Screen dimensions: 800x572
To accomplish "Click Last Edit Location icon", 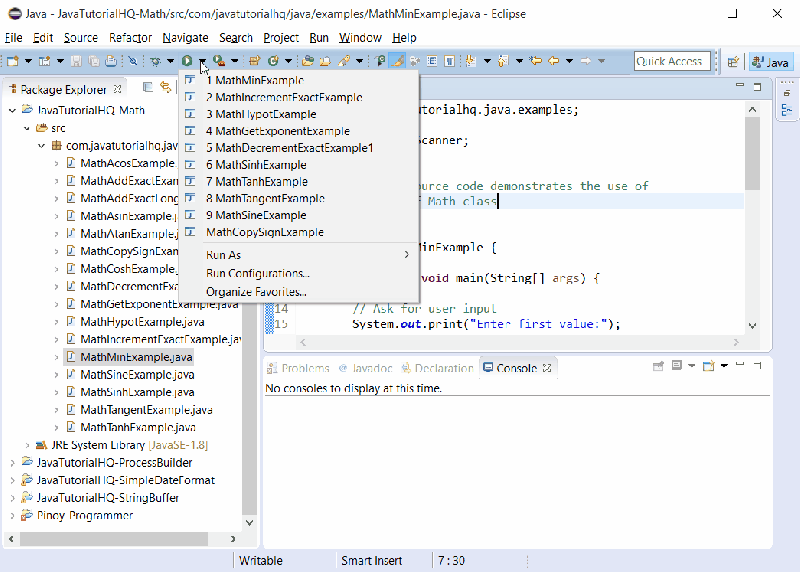I will (535, 61).
